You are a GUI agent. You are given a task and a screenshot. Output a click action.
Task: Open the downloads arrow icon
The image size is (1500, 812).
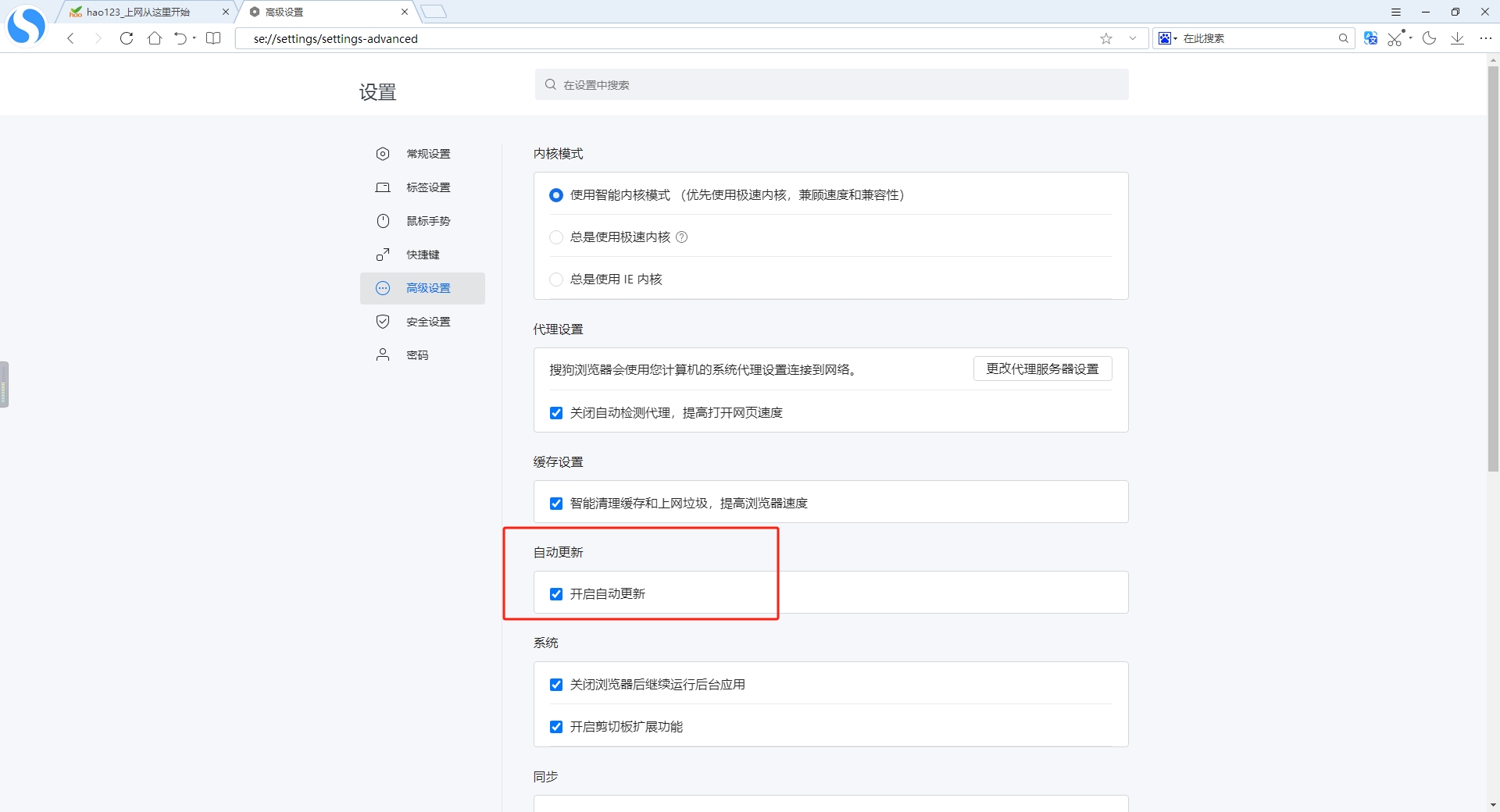1458,38
